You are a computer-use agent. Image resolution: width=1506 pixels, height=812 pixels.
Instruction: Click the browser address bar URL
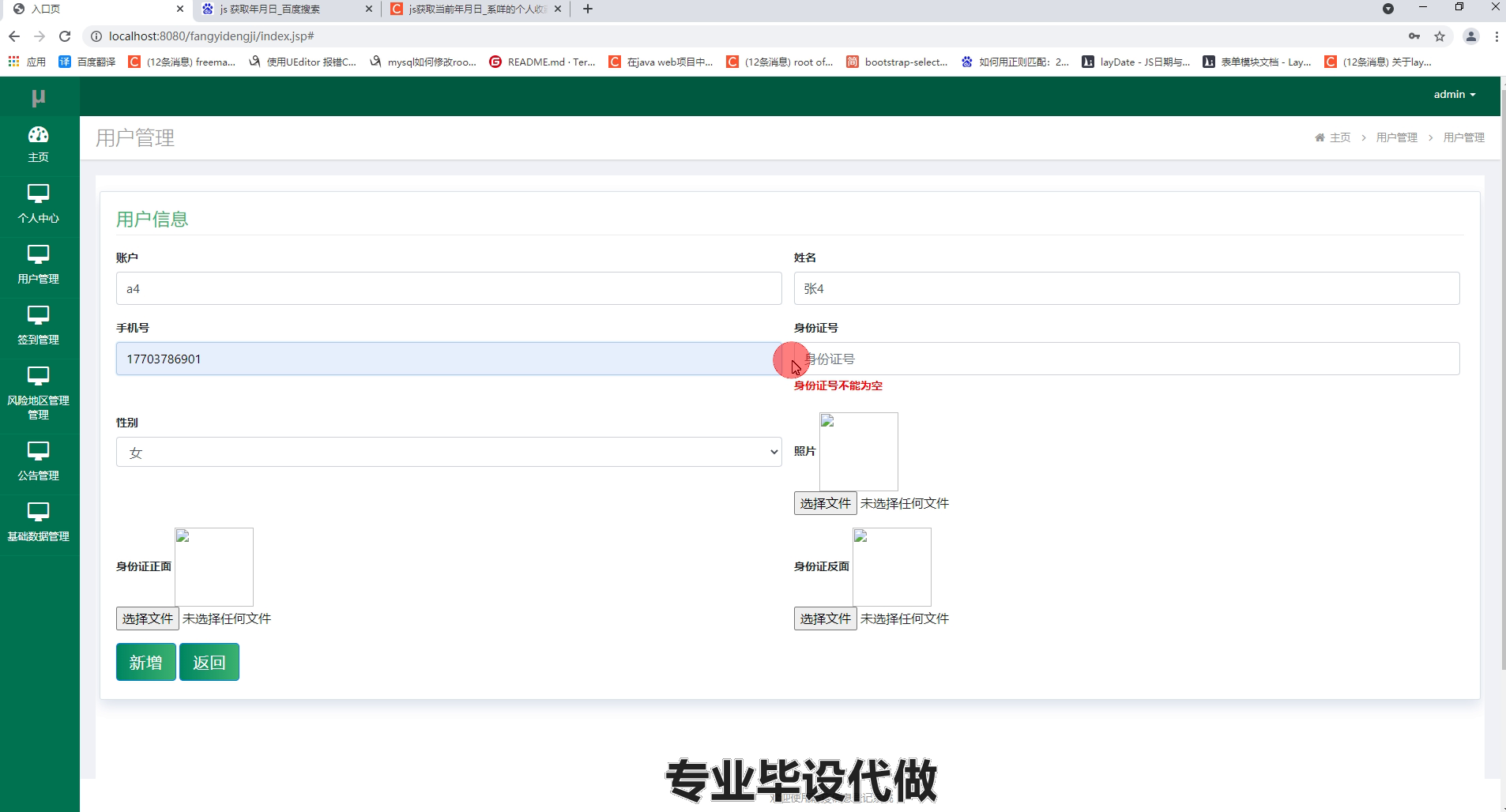pos(212,36)
